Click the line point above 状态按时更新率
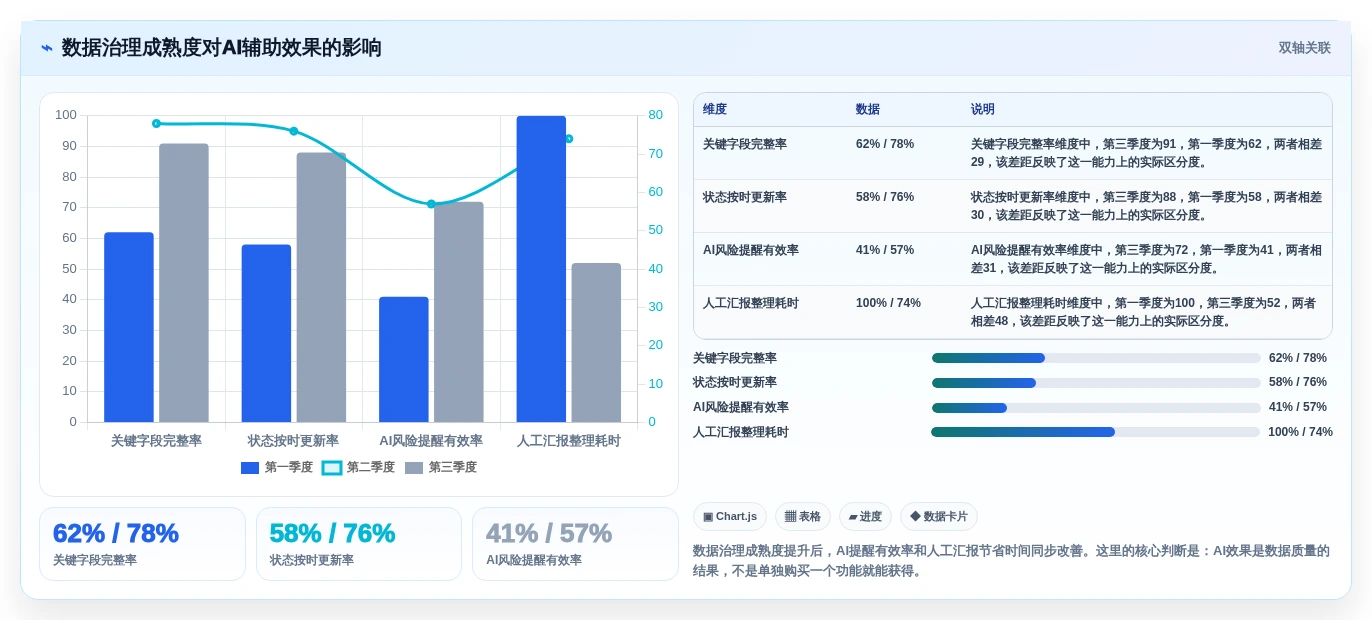The image size is (1372, 620). click(294, 131)
